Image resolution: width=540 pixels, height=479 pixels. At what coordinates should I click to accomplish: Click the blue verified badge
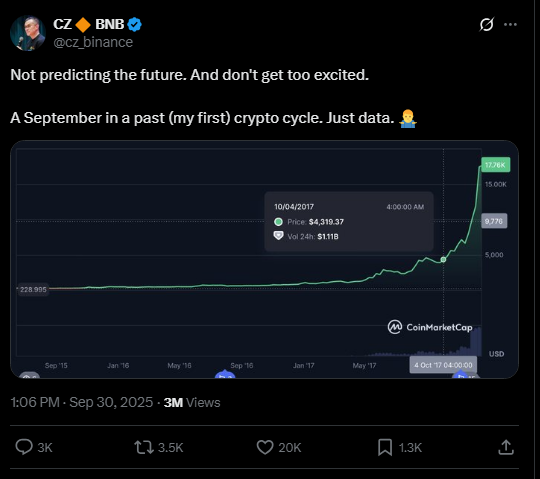tap(134, 24)
